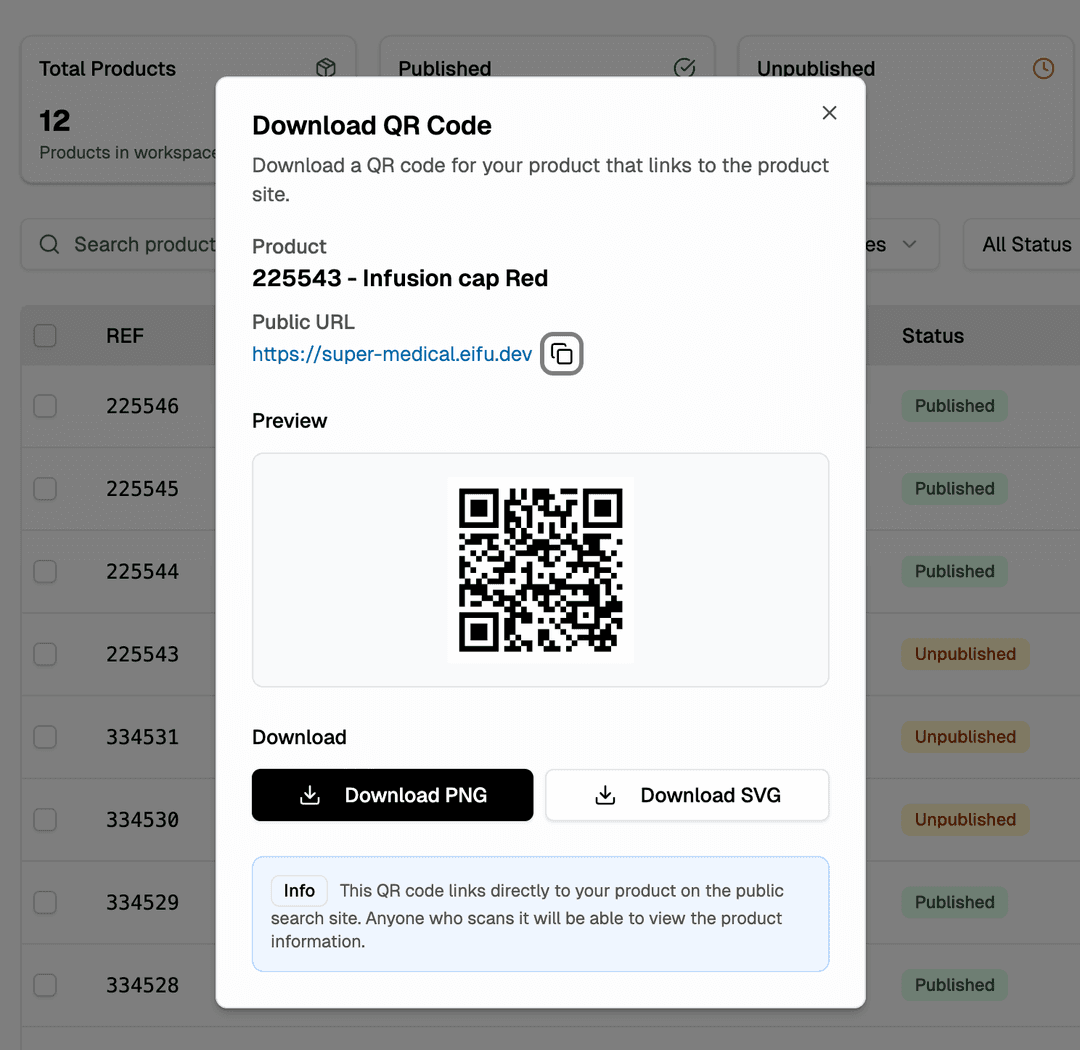Screen dimensions: 1080x1050
Task: Check the checkbox next to product 334531
Action: click(x=45, y=737)
